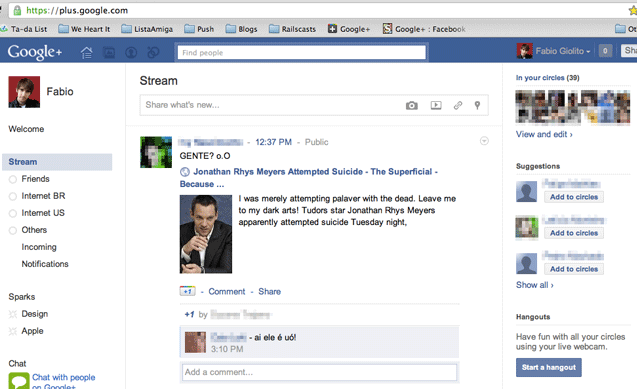Open Ta-da List bookmark
This screenshot has width=637, height=389.
click(x=24, y=29)
